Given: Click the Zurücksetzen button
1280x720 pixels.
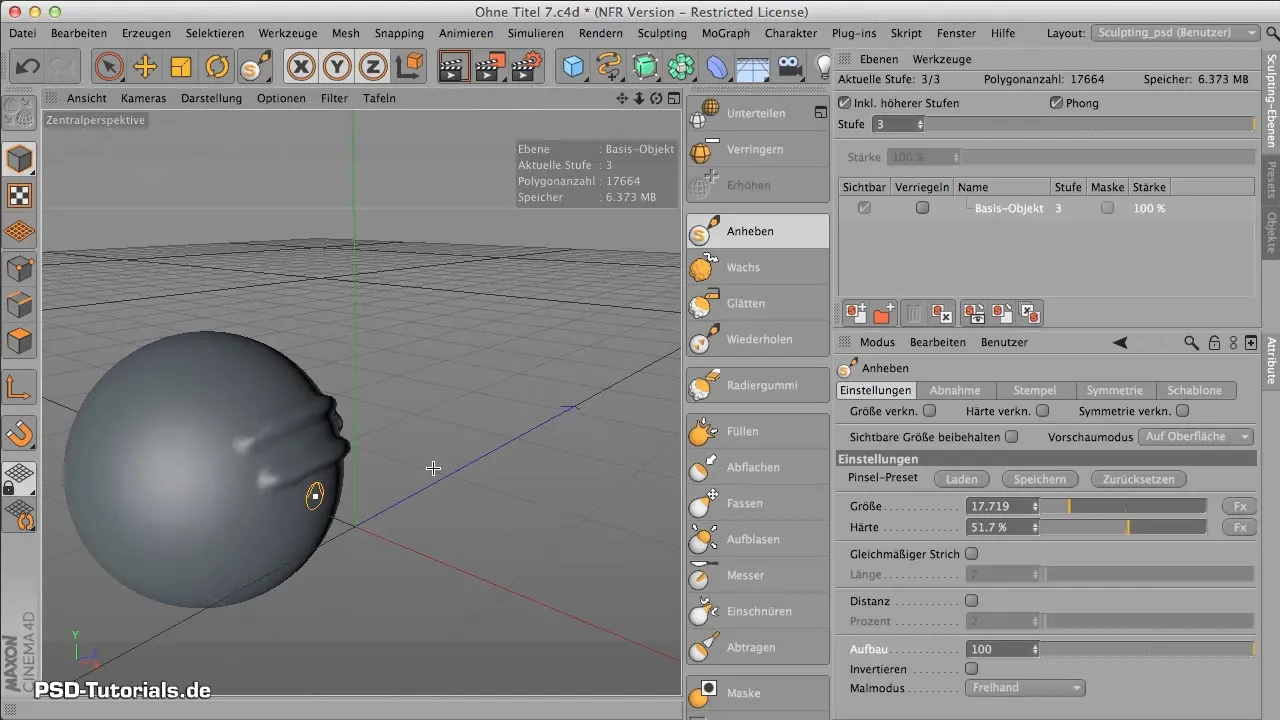Looking at the screenshot, I should click(1138, 479).
